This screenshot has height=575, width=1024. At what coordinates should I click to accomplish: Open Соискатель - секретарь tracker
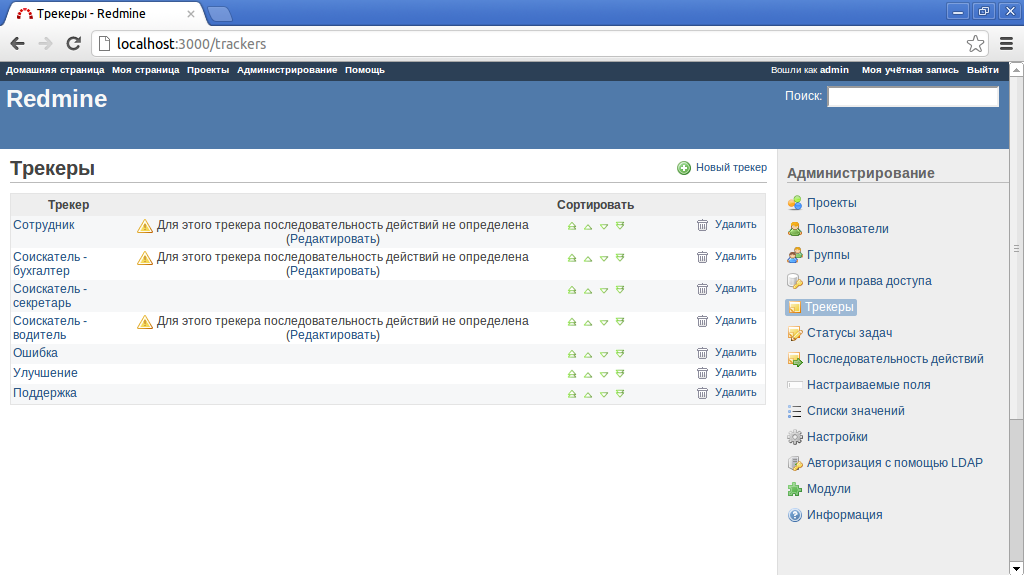(50, 296)
